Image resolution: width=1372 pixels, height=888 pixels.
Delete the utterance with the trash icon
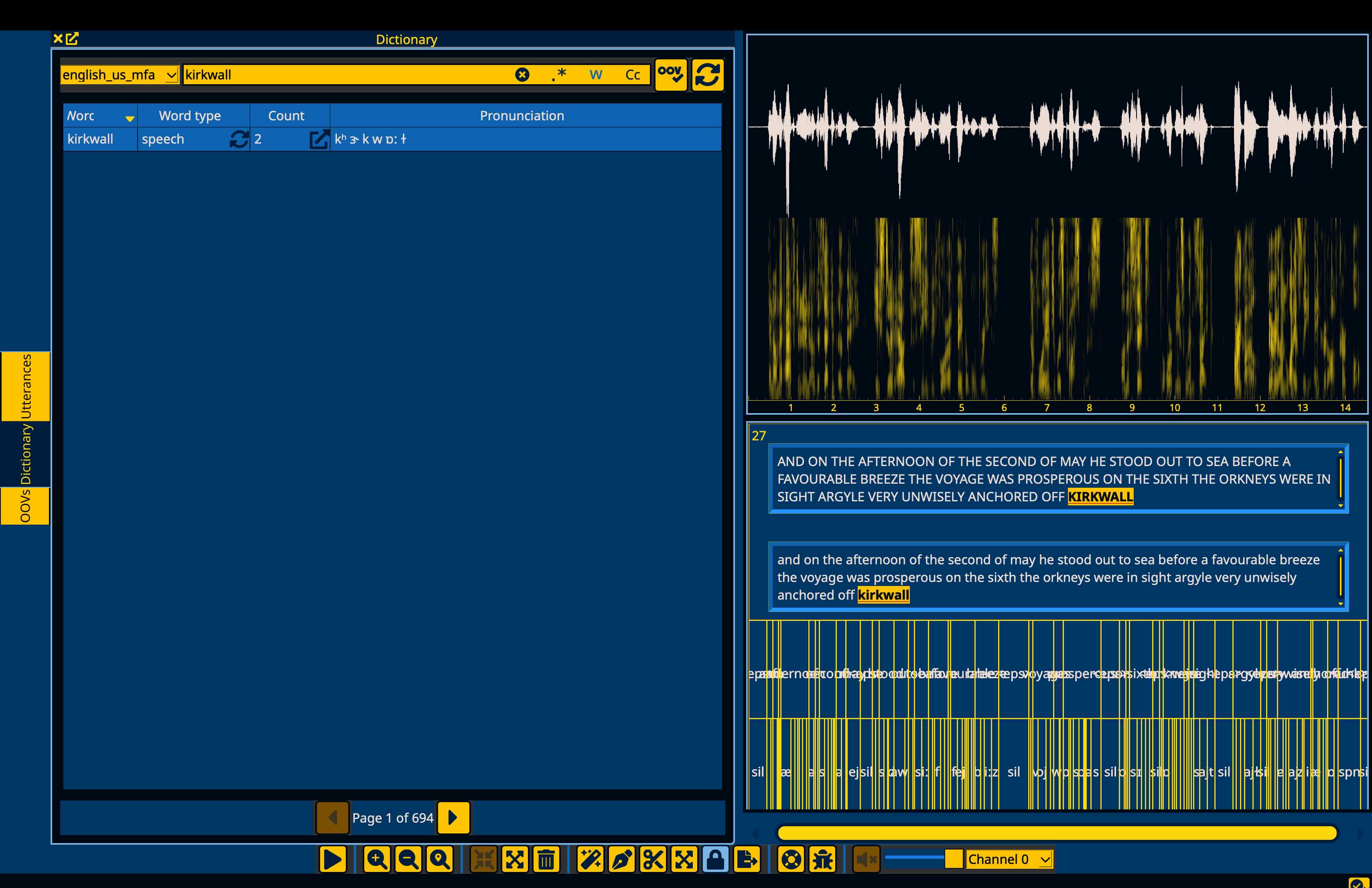point(546,859)
